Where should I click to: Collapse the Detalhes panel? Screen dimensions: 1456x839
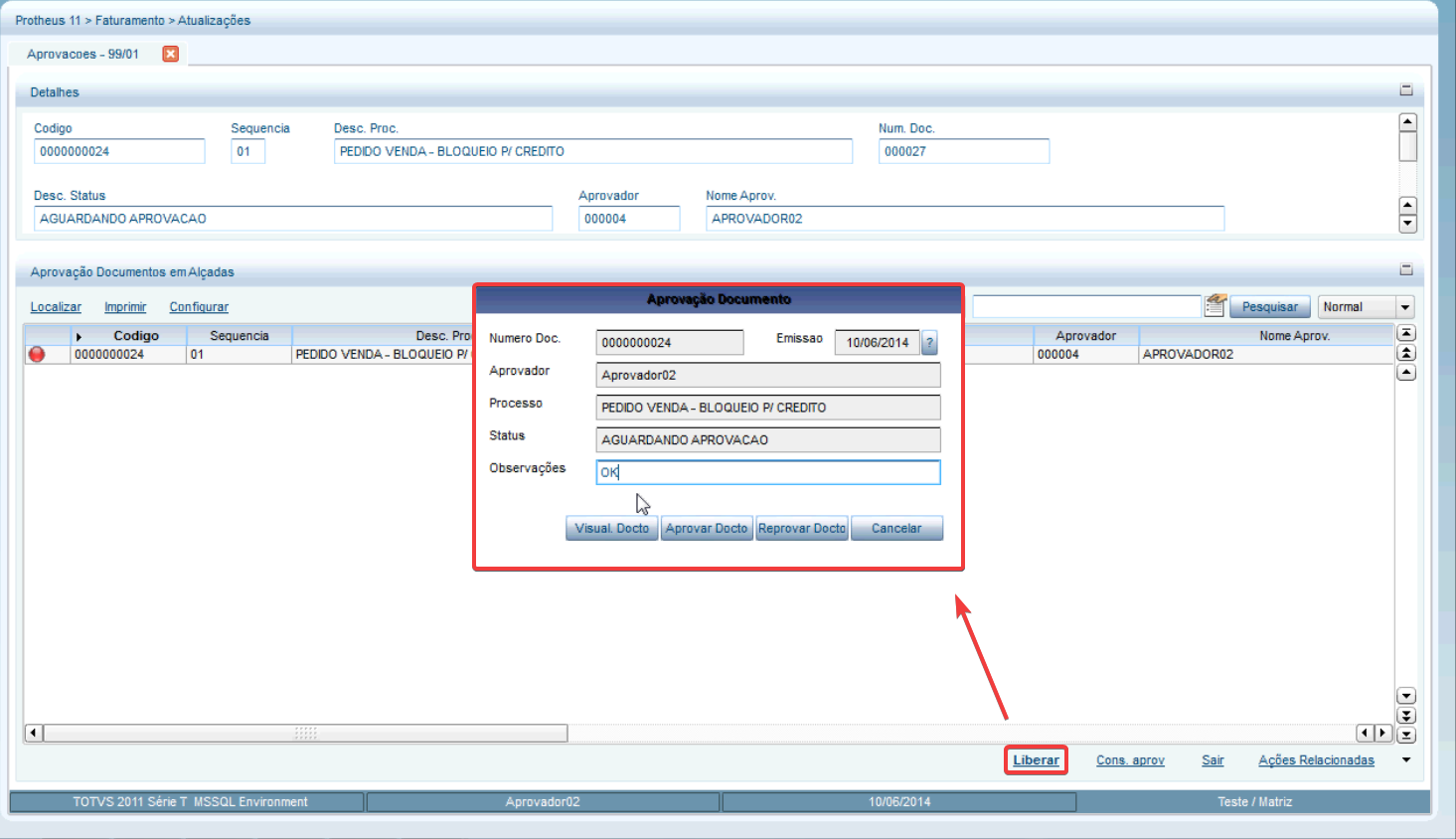pyautogui.click(x=1406, y=90)
